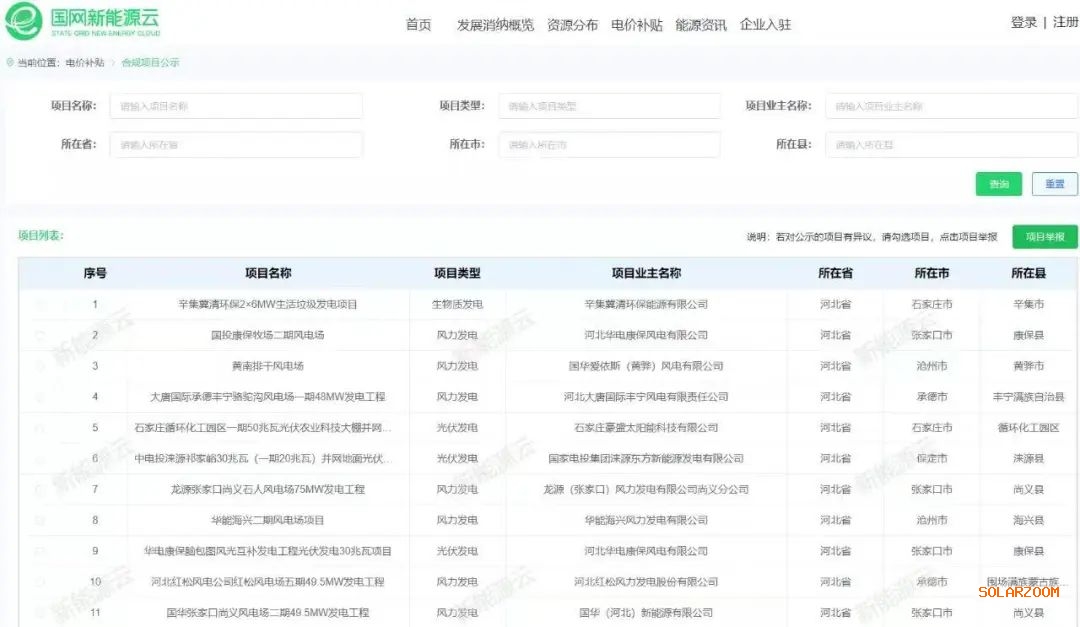Open the 所在省 province field
Screen dimensions: 1080x627
coord(236,145)
